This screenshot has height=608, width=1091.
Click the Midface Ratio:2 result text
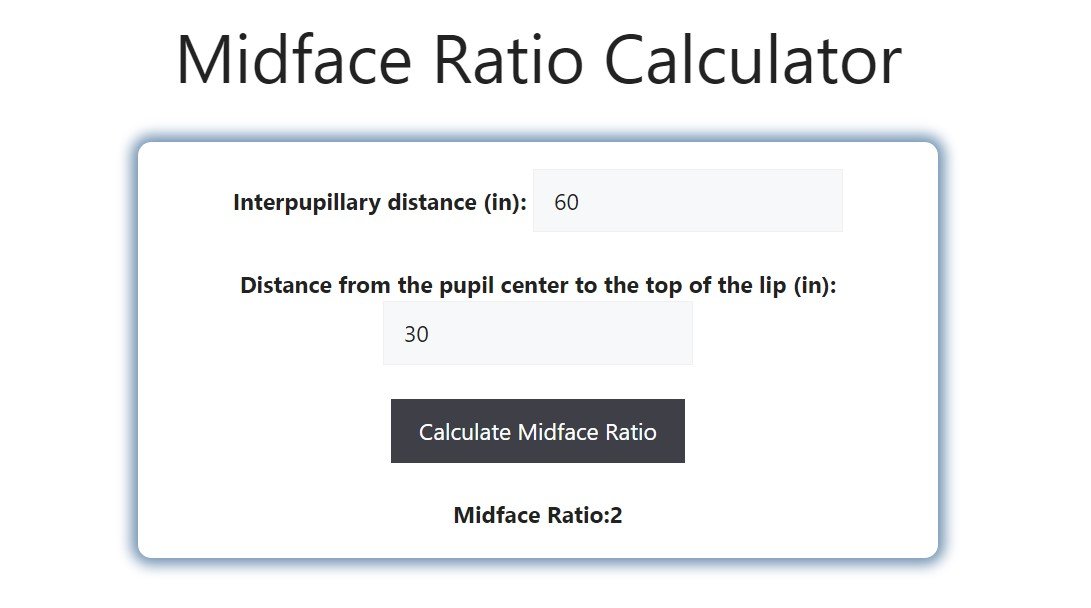point(538,514)
